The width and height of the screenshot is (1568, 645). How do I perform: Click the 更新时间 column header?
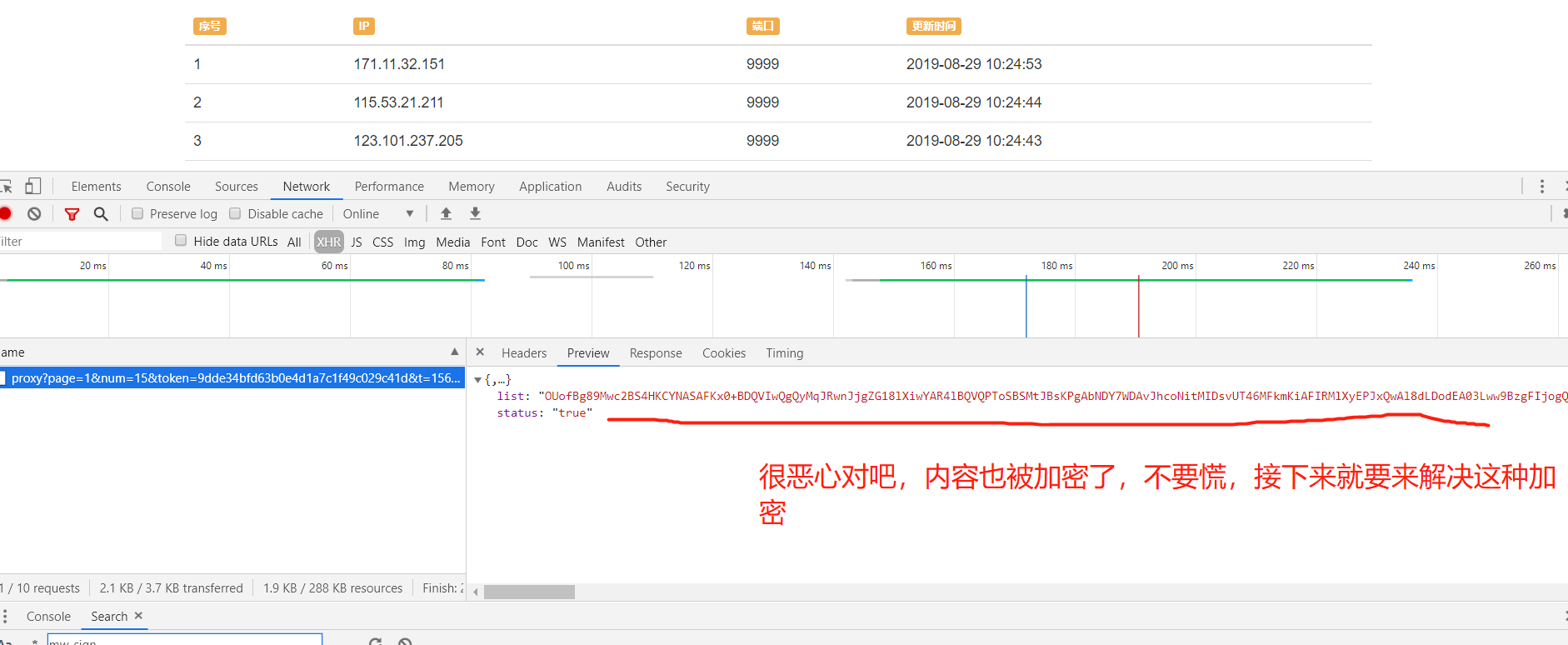(933, 26)
